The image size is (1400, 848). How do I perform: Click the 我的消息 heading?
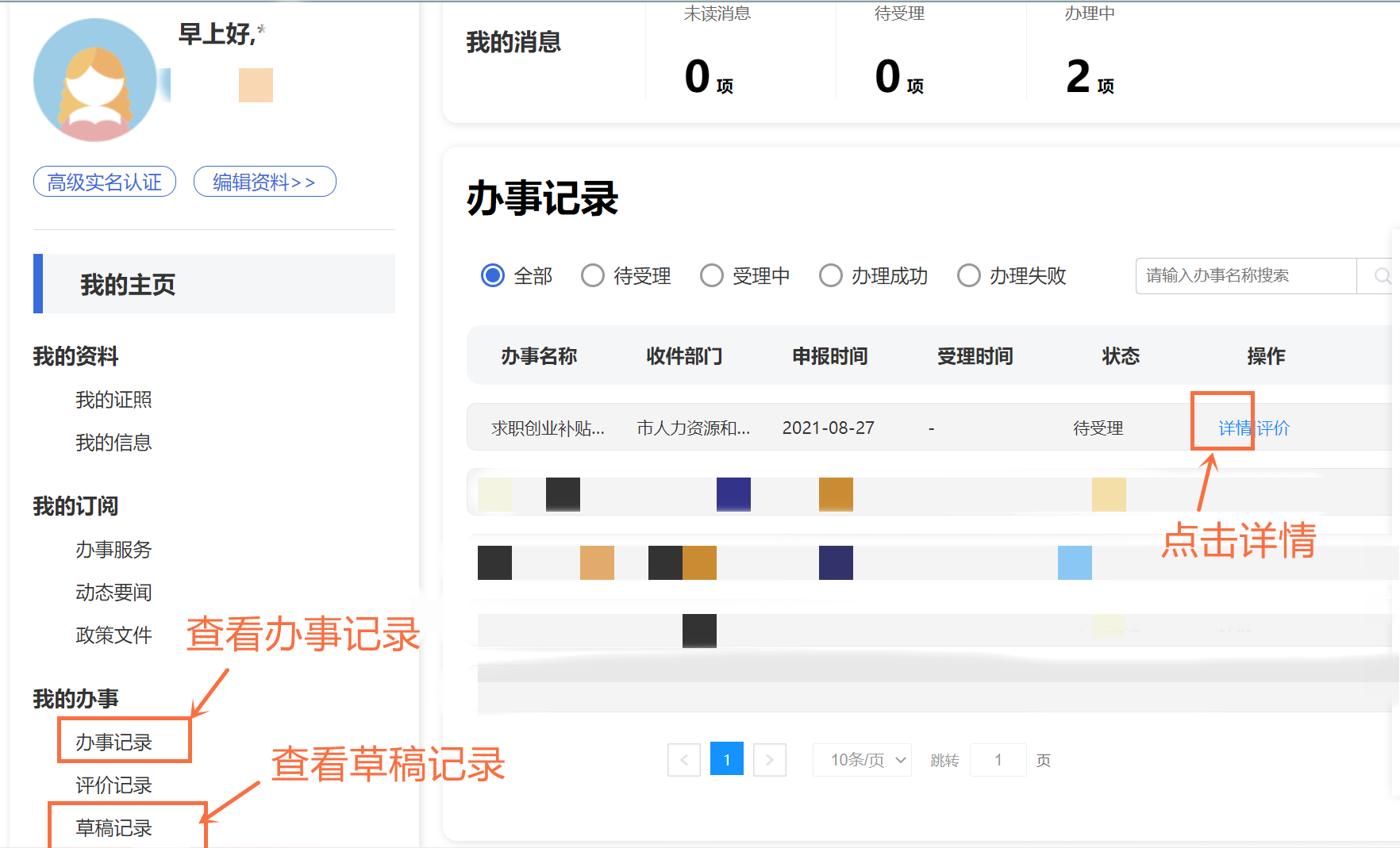(513, 42)
